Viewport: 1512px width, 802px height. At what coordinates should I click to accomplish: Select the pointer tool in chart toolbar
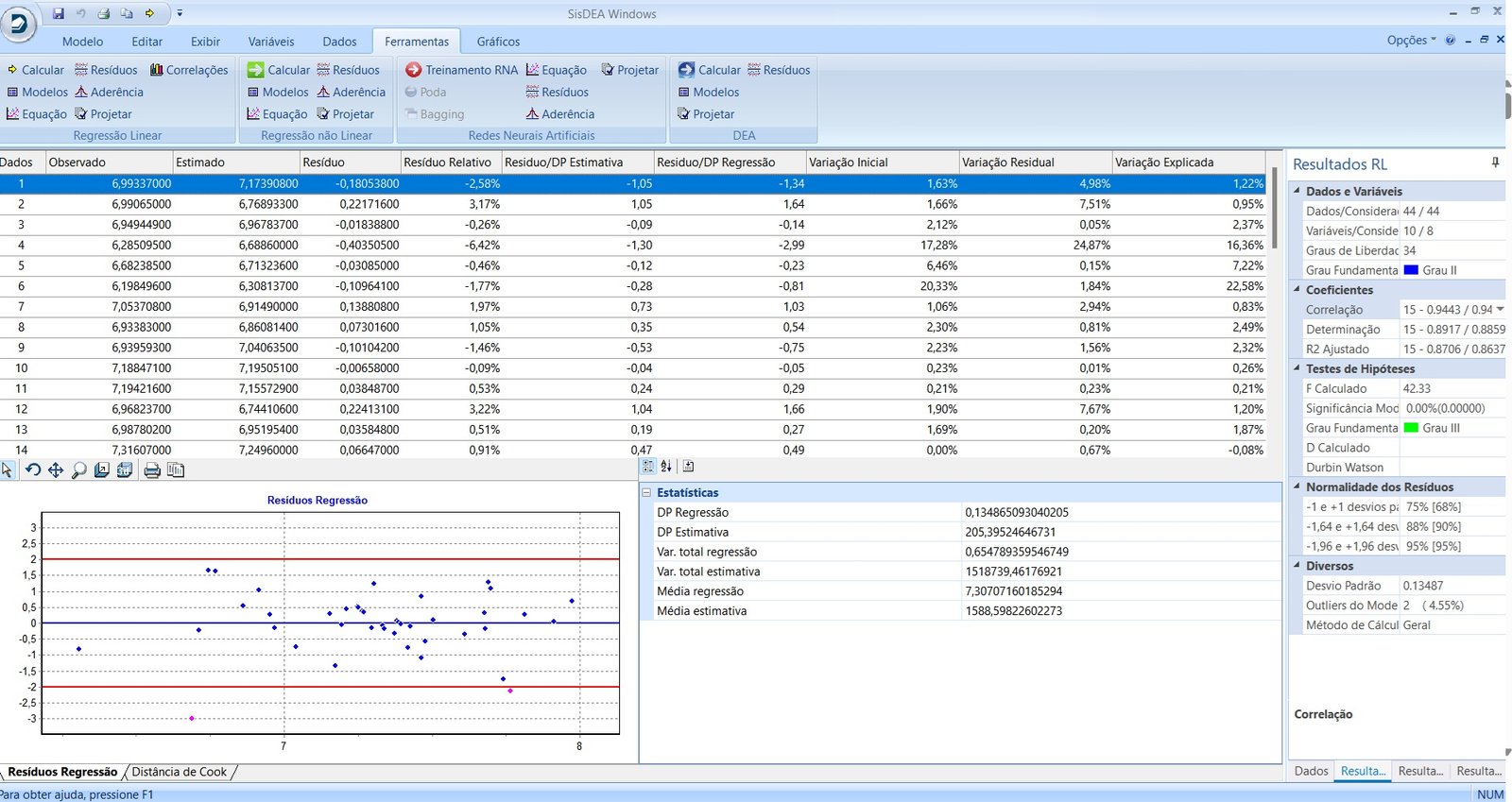coord(9,469)
